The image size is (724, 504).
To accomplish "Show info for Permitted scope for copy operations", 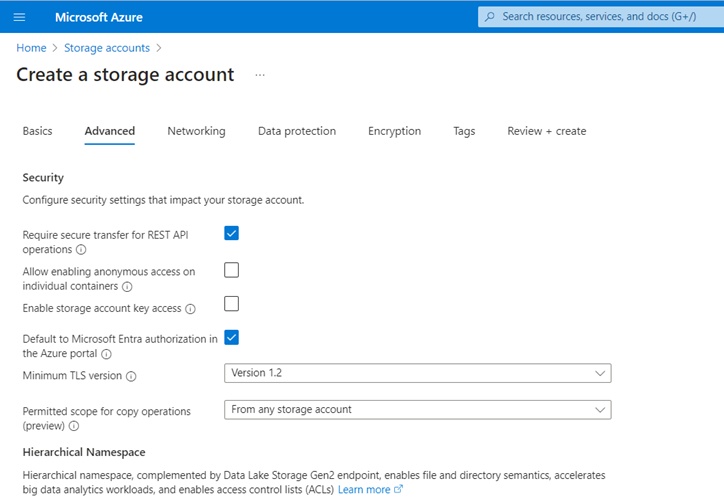I will tap(74, 426).
